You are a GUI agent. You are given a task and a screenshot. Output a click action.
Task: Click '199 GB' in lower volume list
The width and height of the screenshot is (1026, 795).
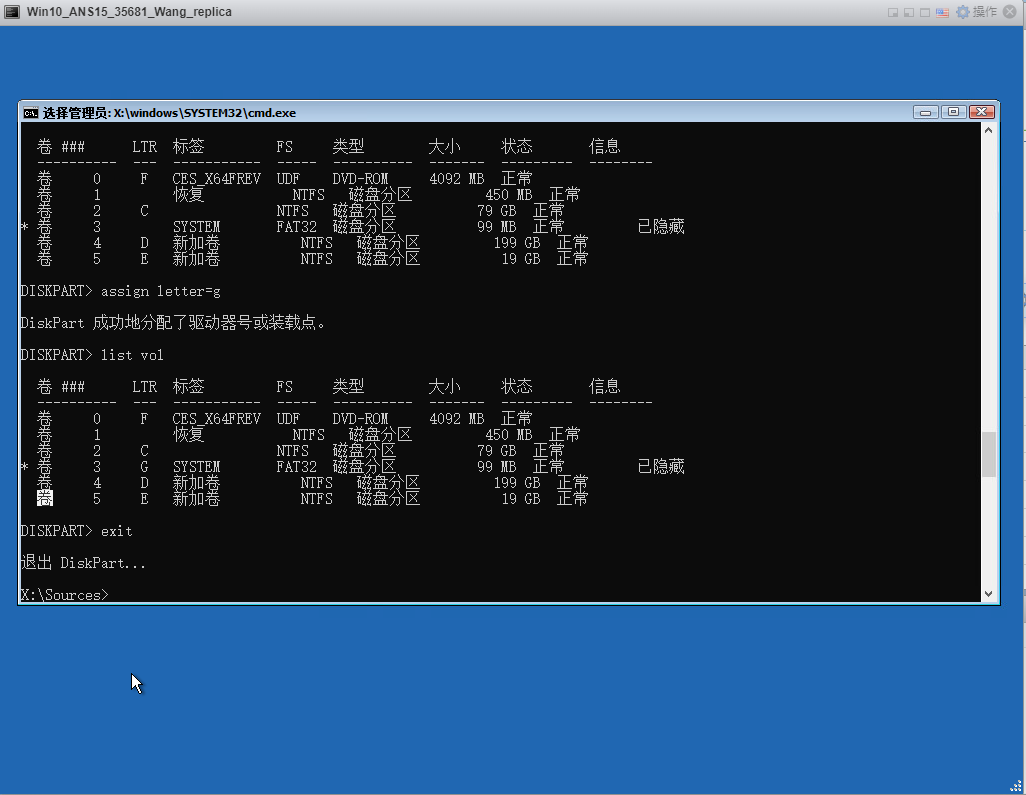click(517, 483)
